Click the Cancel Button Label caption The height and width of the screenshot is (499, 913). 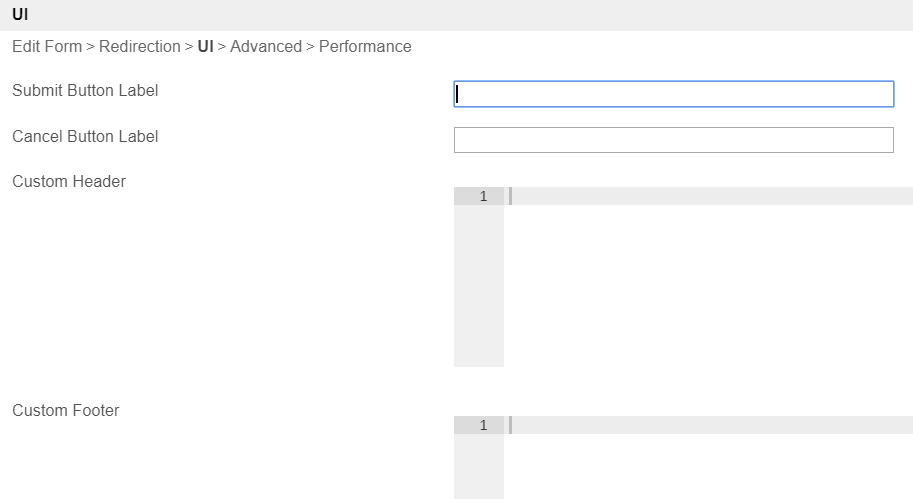(x=85, y=137)
